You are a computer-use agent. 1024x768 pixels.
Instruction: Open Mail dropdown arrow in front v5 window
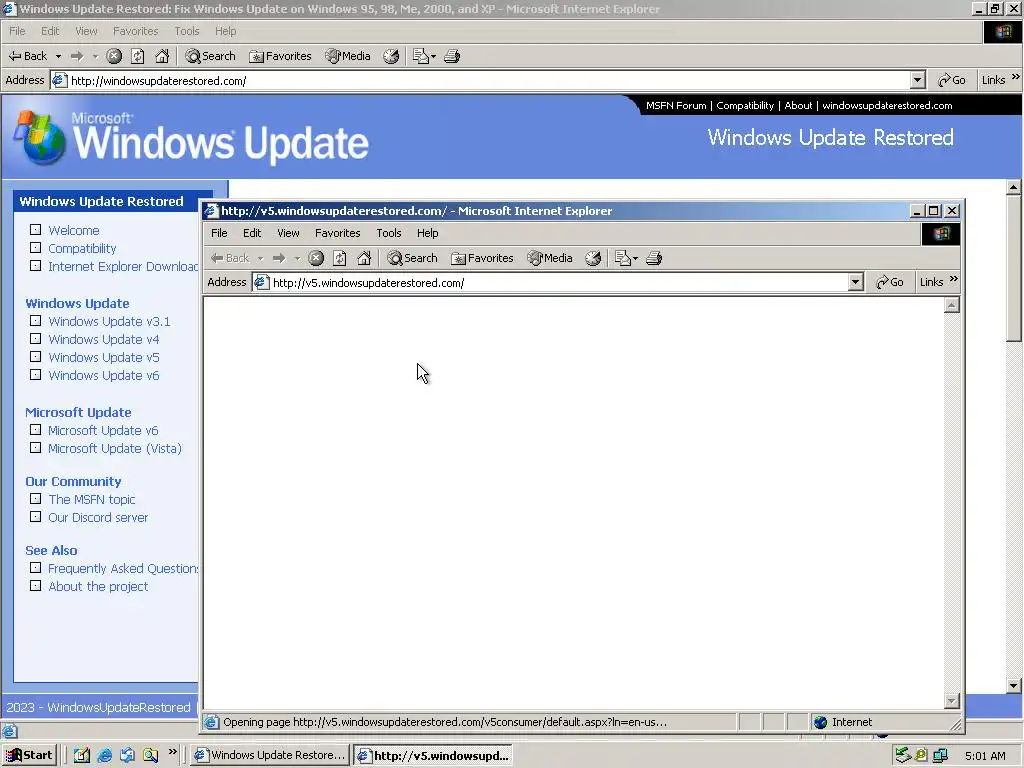[635, 259]
